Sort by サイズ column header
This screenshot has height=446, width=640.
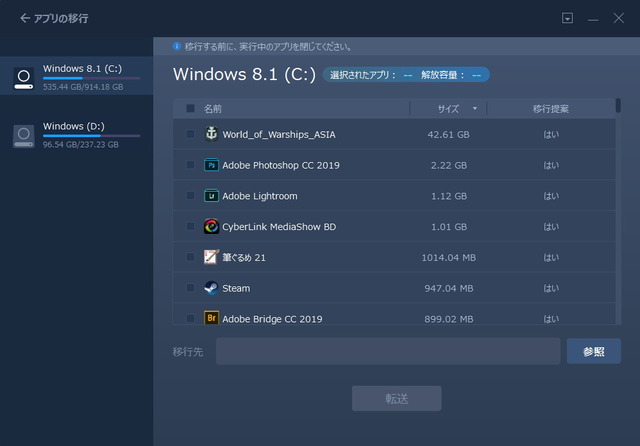coord(448,109)
